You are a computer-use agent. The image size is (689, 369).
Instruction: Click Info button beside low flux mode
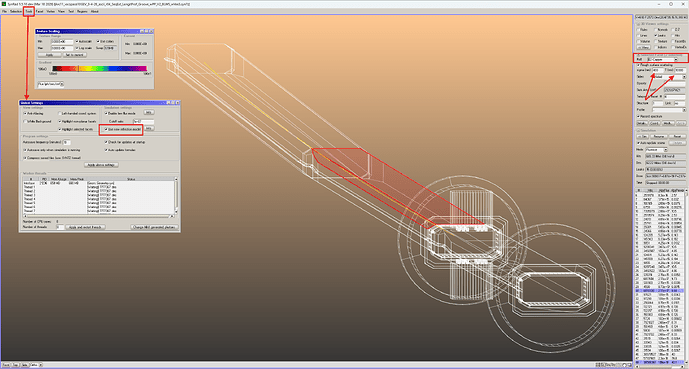click(149, 112)
